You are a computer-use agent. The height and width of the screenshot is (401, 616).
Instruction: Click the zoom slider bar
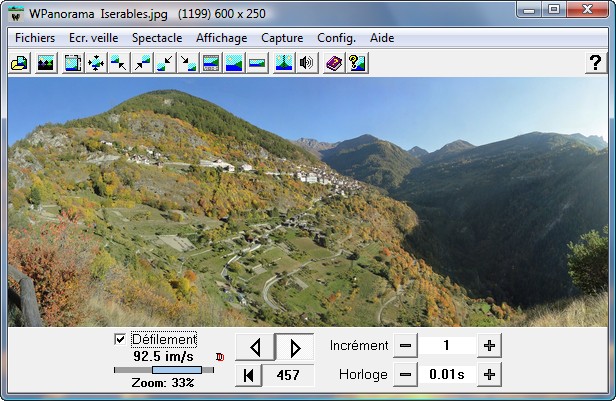point(164,370)
